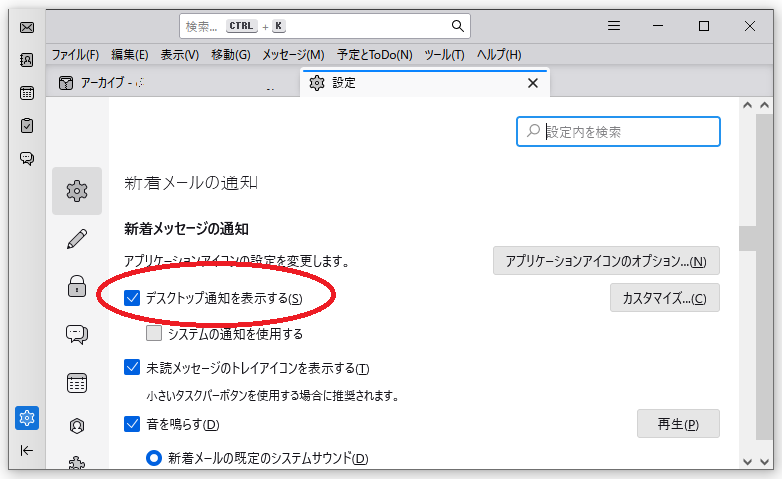
Task: Select General settings gear category
Action: click(x=77, y=191)
